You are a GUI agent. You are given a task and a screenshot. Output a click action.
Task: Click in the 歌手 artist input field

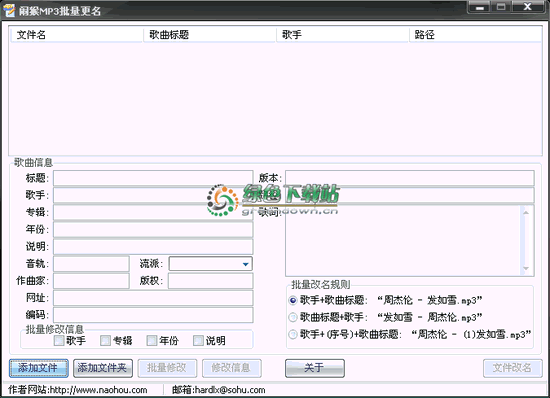pos(153,195)
